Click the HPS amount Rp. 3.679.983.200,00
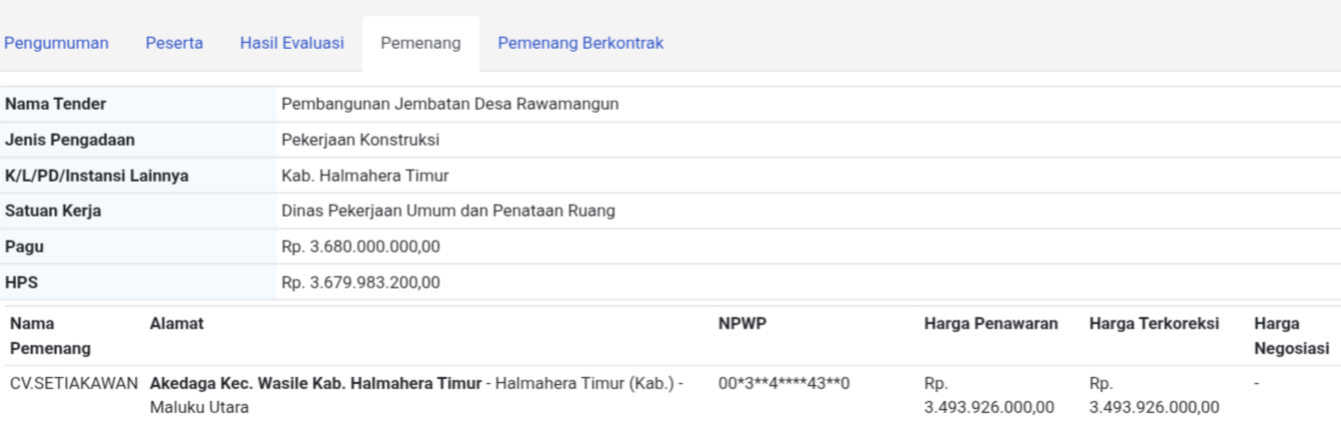The height and width of the screenshot is (424, 1341). (x=360, y=283)
